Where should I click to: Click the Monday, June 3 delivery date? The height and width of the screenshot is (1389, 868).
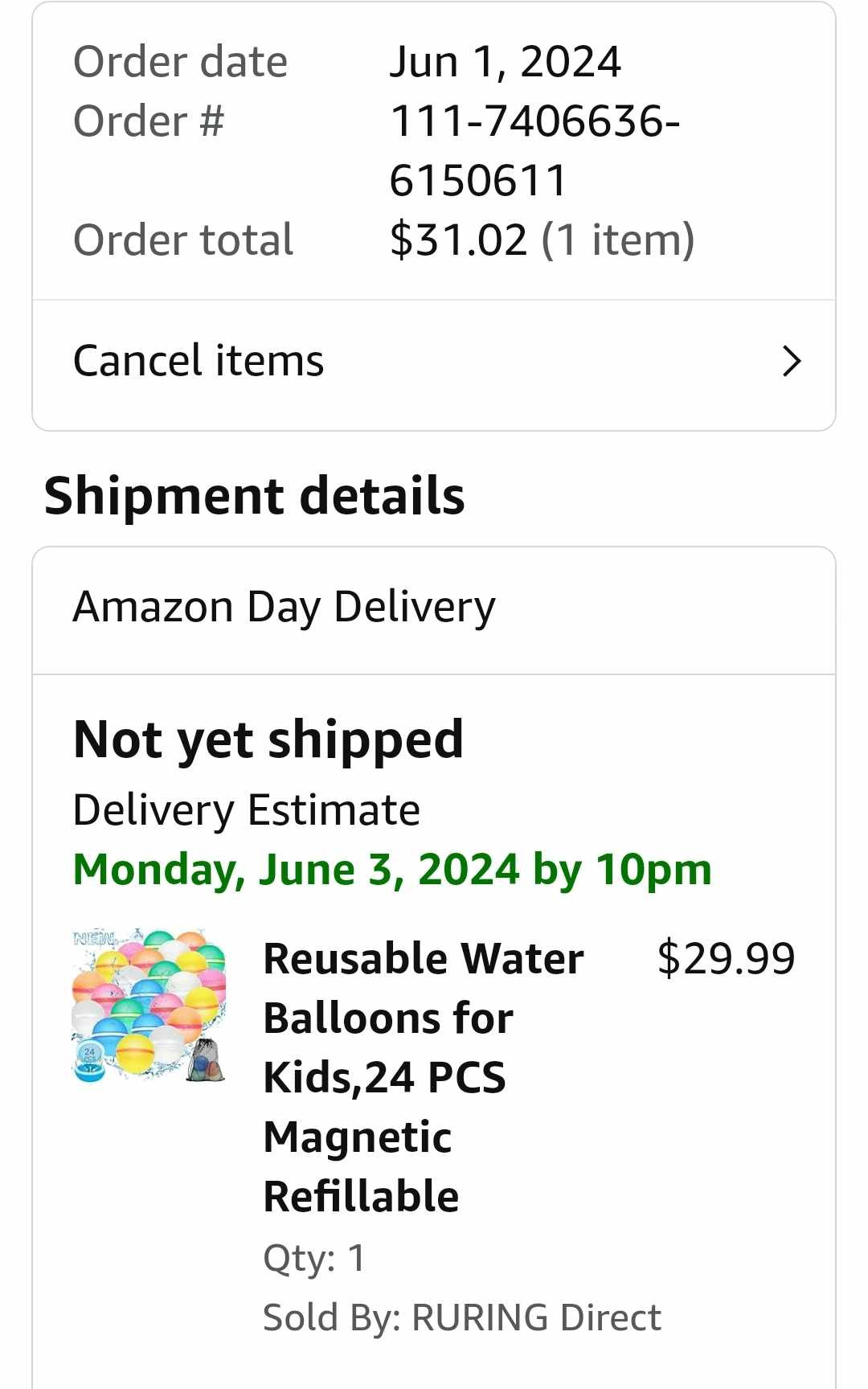tap(392, 870)
